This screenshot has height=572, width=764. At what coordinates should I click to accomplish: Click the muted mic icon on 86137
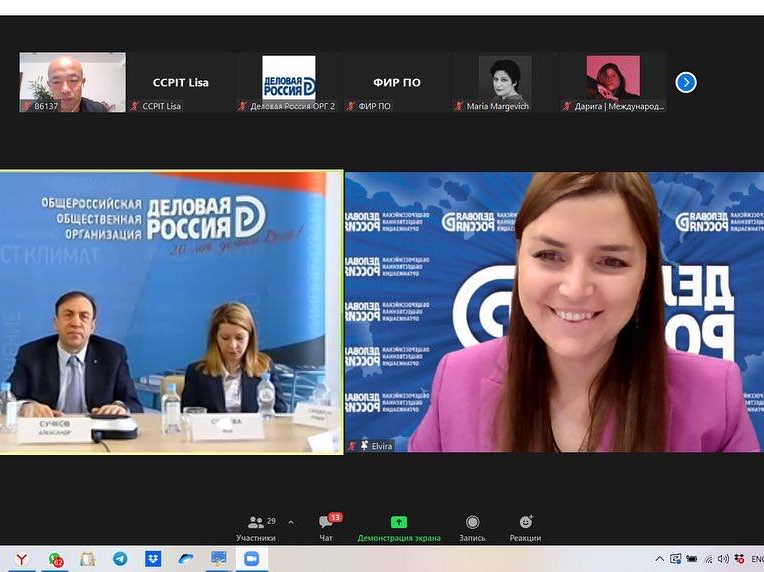point(27,106)
